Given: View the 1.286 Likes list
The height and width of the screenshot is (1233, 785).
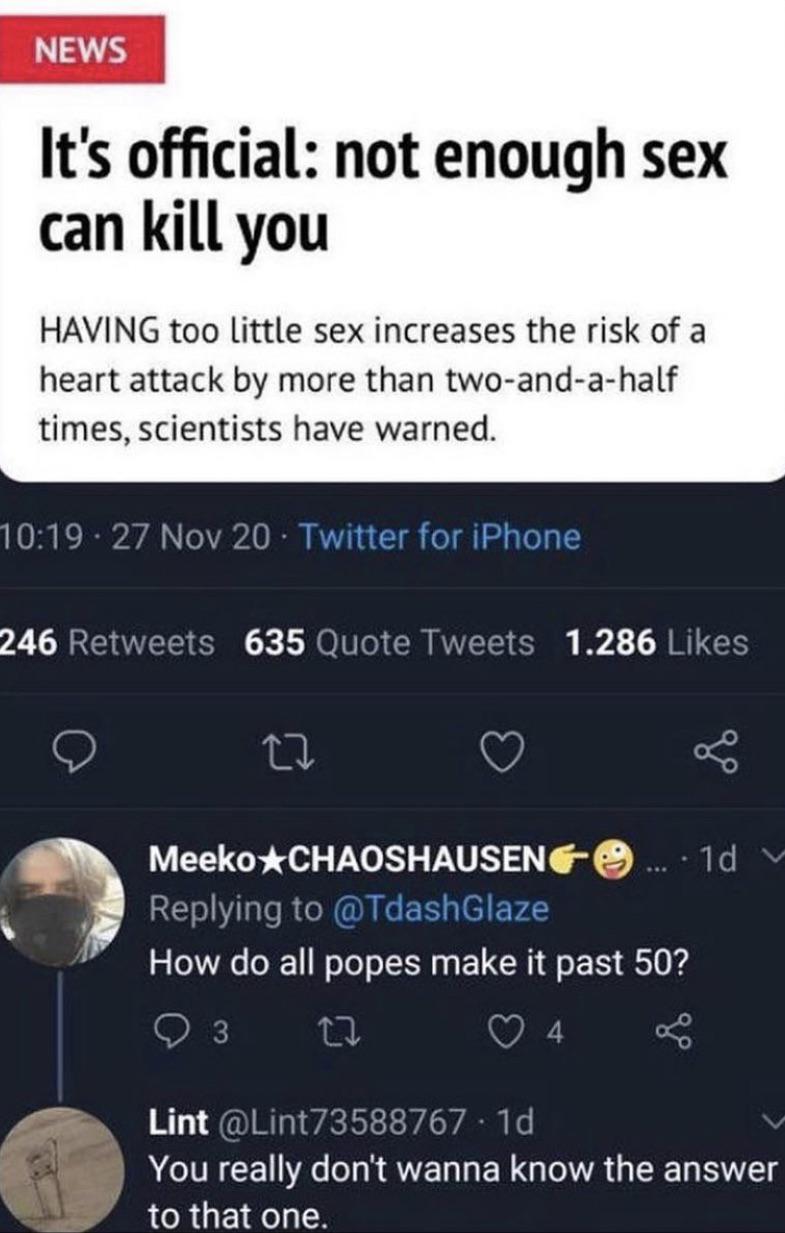Looking at the screenshot, I should pyautogui.click(x=656, y=643).
